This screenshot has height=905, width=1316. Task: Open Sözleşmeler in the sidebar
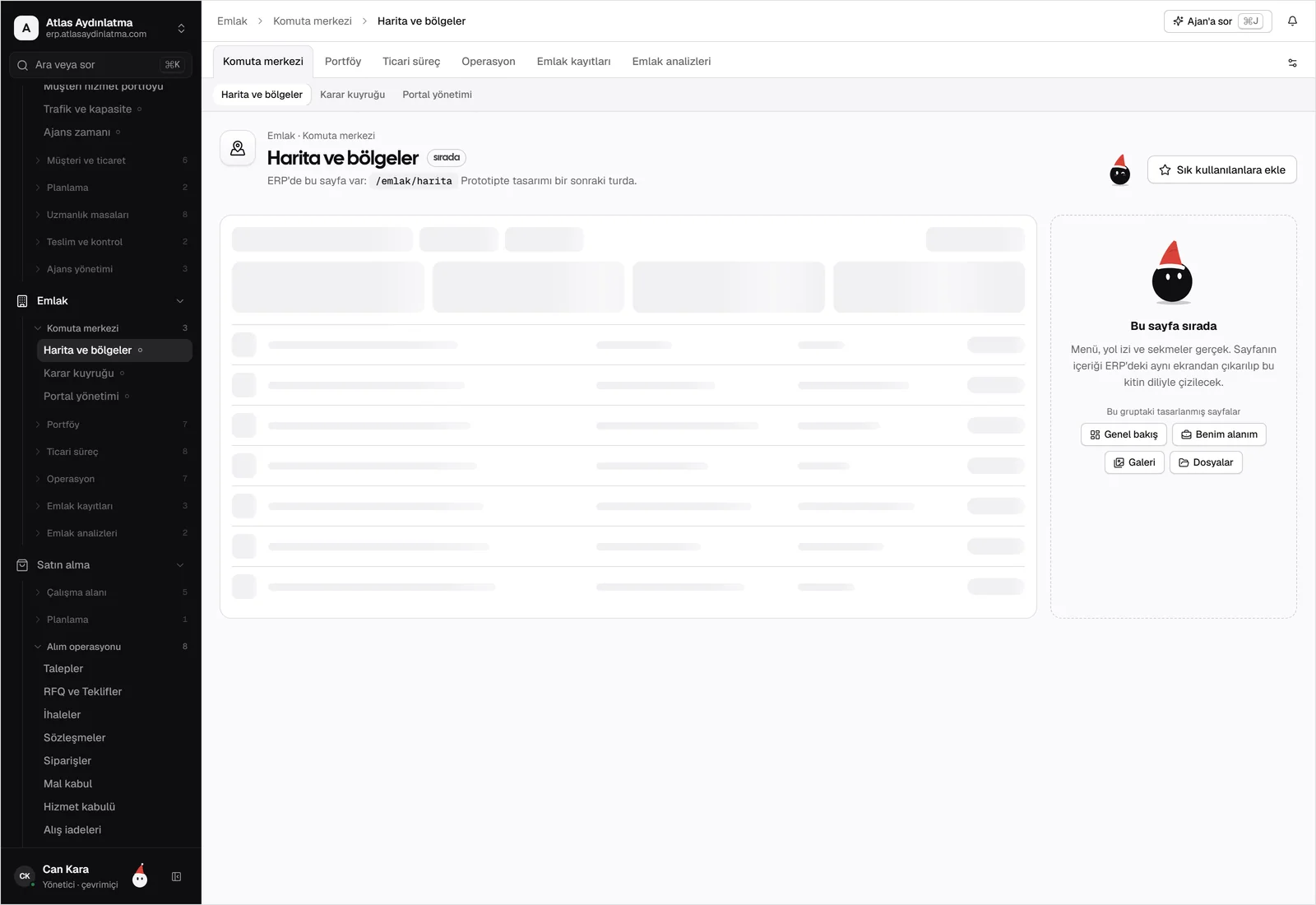point(114,738)
